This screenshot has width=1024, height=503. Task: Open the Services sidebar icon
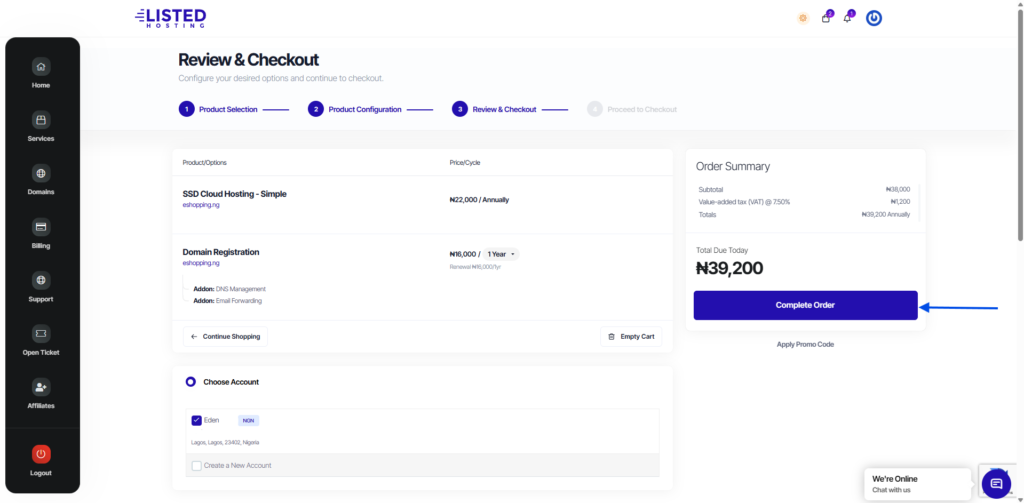(x=41, y=120)
